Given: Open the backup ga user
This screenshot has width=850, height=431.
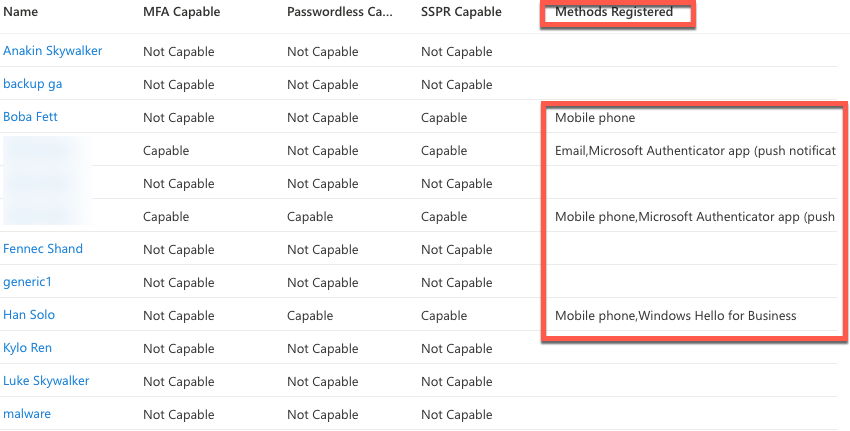Looking at the screenshot, I should tap(33, 84).
